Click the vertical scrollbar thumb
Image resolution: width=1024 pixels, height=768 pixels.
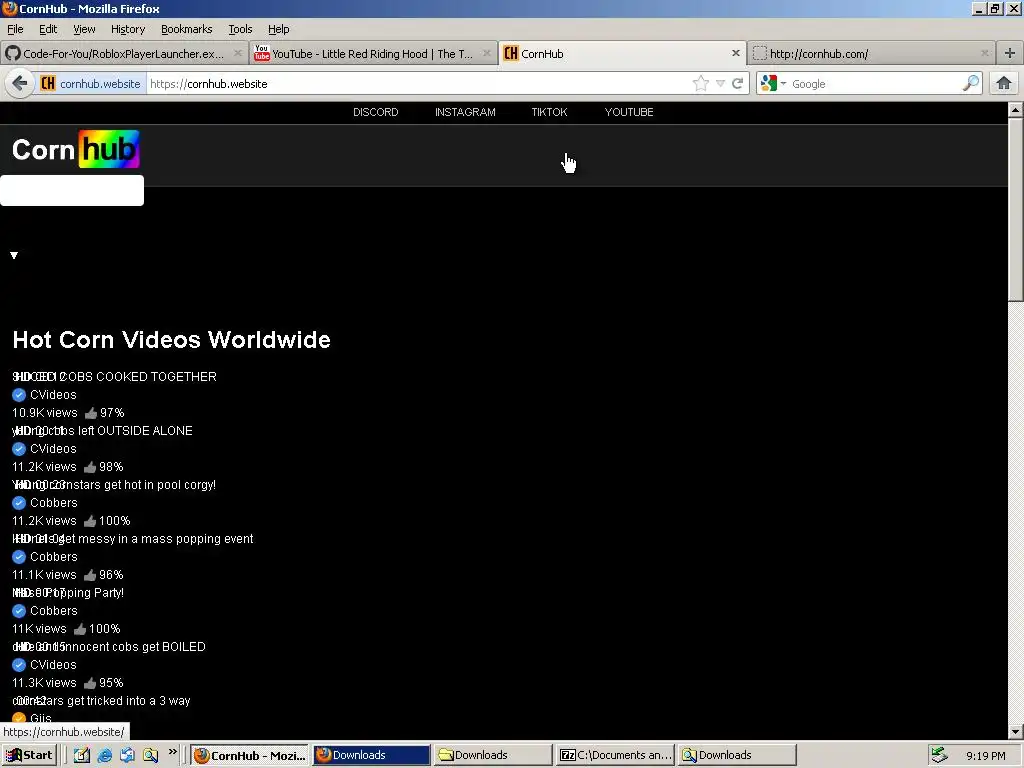(1016, 208)
